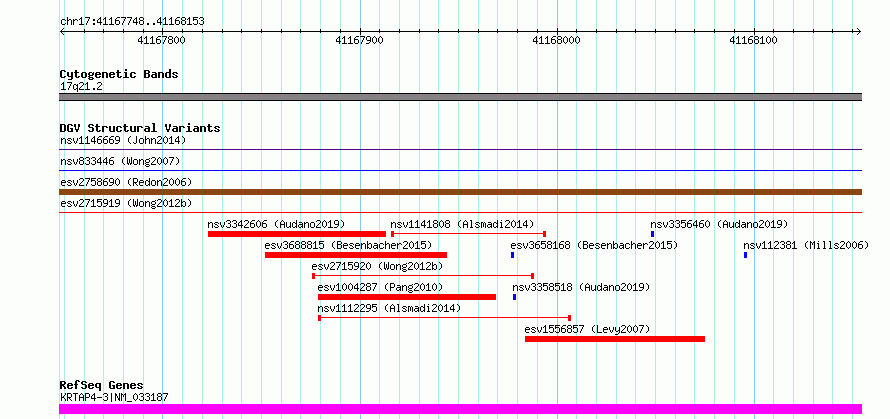
Task: Click the Cytogenetic Bands track heading
Action: click(119, 74)
